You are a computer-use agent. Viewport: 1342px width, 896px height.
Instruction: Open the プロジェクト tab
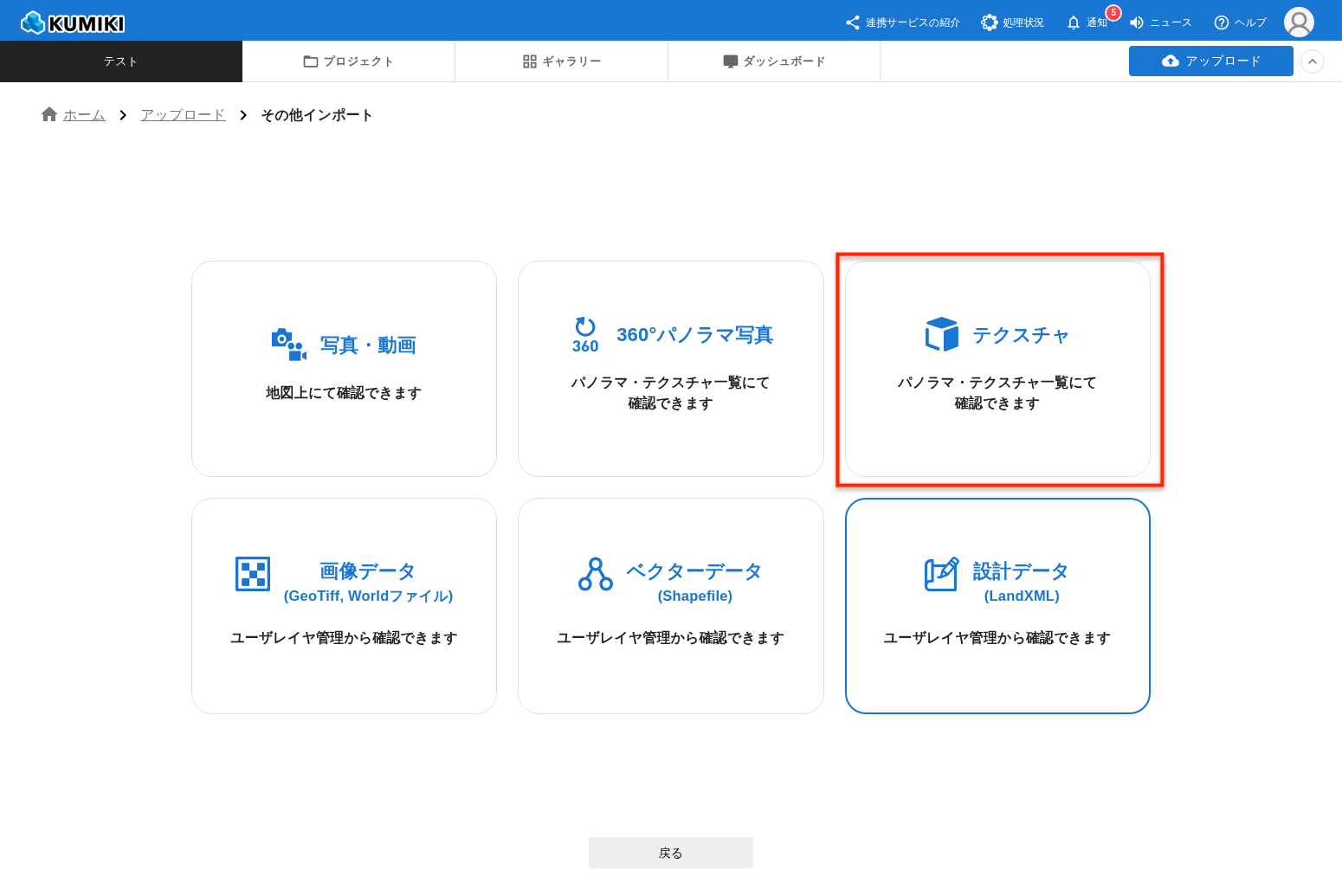tap(348, 61)
